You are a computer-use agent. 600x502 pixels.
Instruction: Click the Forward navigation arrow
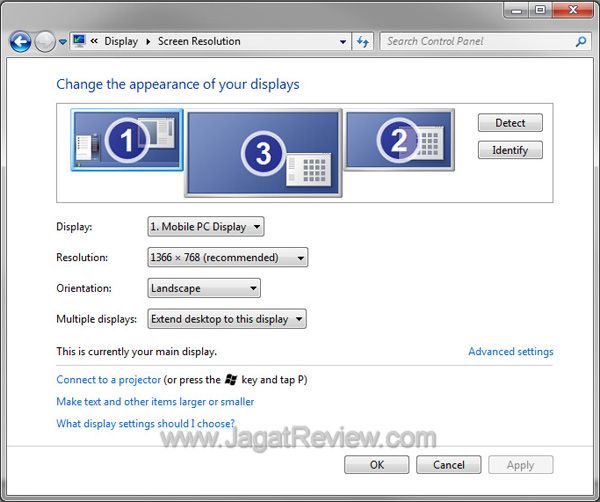click(x=45, y=42)
